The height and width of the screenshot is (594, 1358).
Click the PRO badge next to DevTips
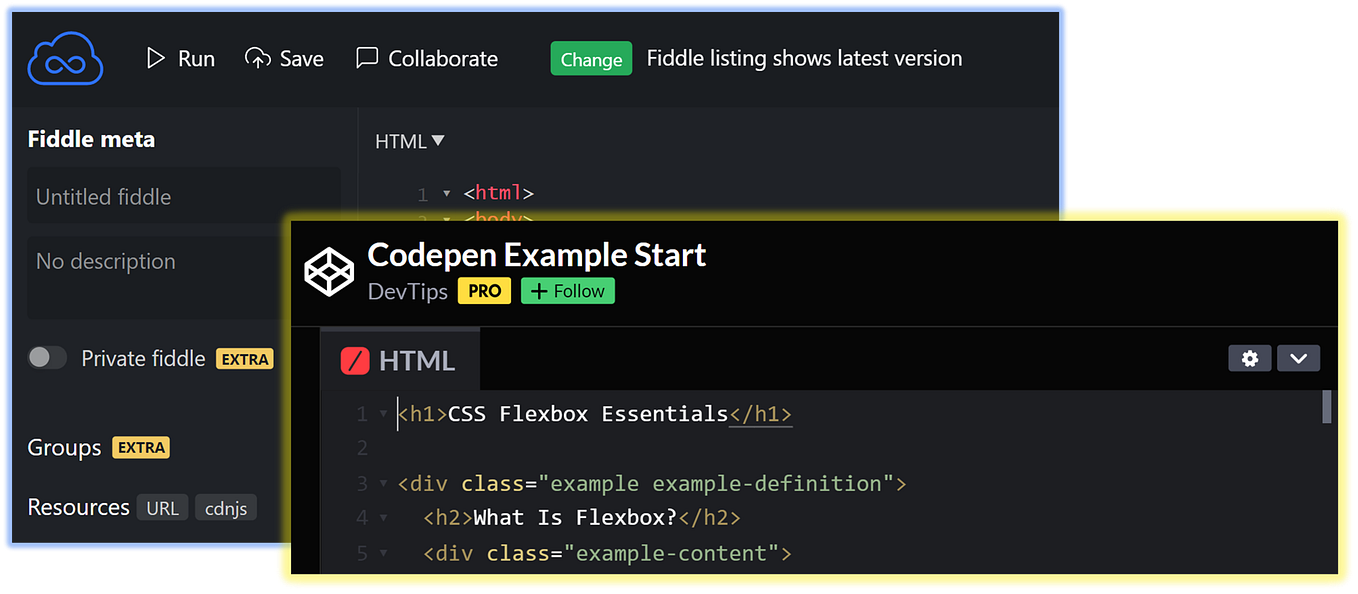(484, 291)
